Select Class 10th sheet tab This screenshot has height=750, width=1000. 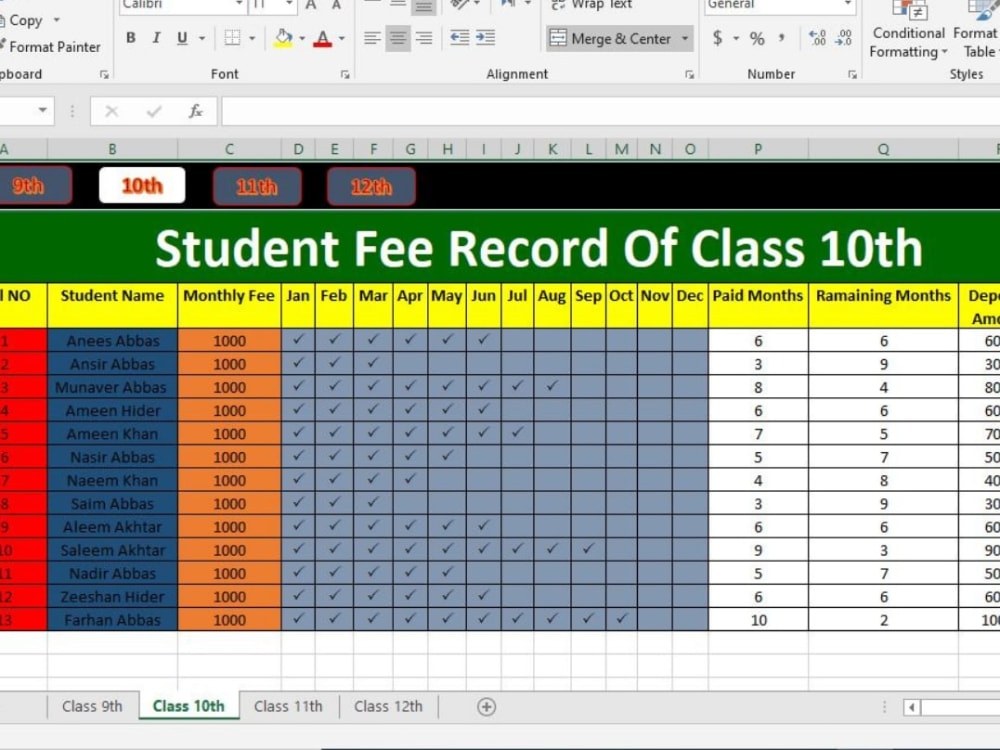(x=189, y=706)
